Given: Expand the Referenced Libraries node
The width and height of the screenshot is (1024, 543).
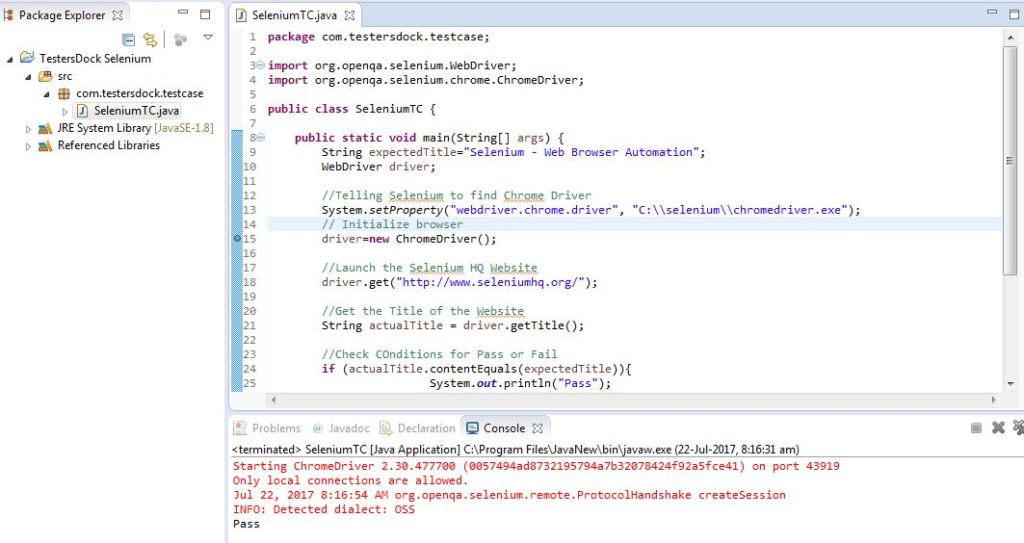Looking at the screenshot, I should [29, 146].
